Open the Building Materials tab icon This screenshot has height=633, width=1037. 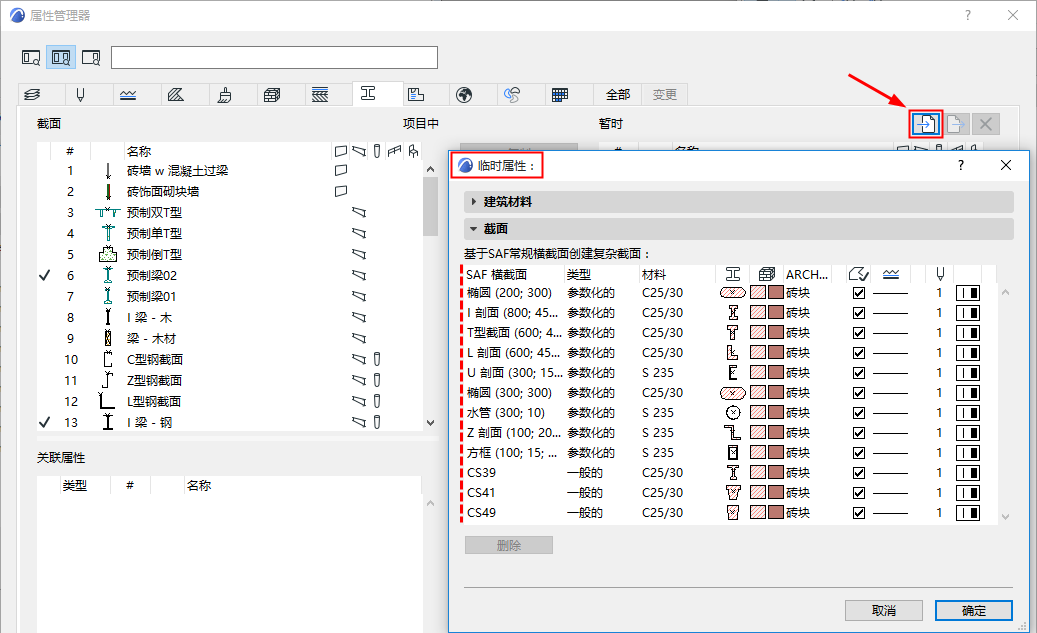pyautogui.click(x=272, y=95)
